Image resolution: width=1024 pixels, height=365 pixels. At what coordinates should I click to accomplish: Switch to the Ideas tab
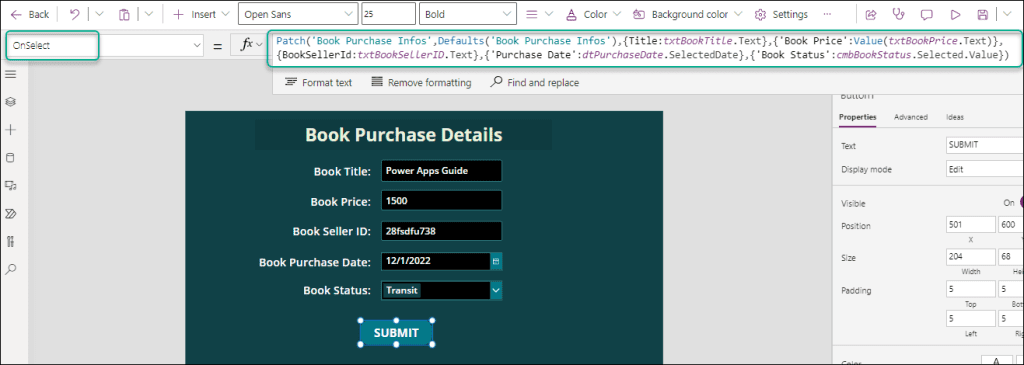pos(955,117)
